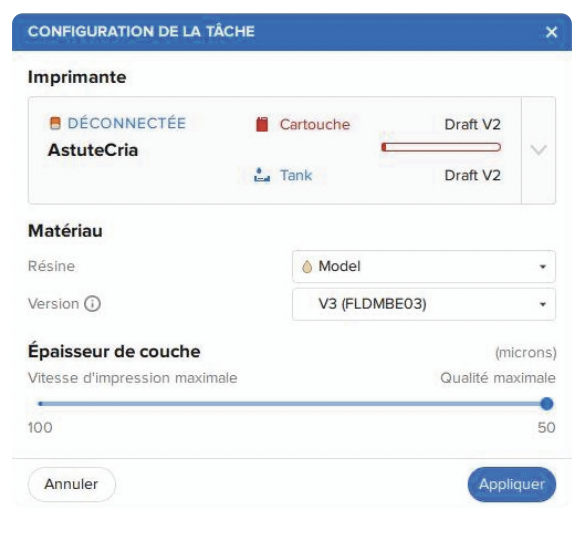Screen dimensions: 580x534
Task: Close the Configuration de la tâche dialog
Action: 552,32
